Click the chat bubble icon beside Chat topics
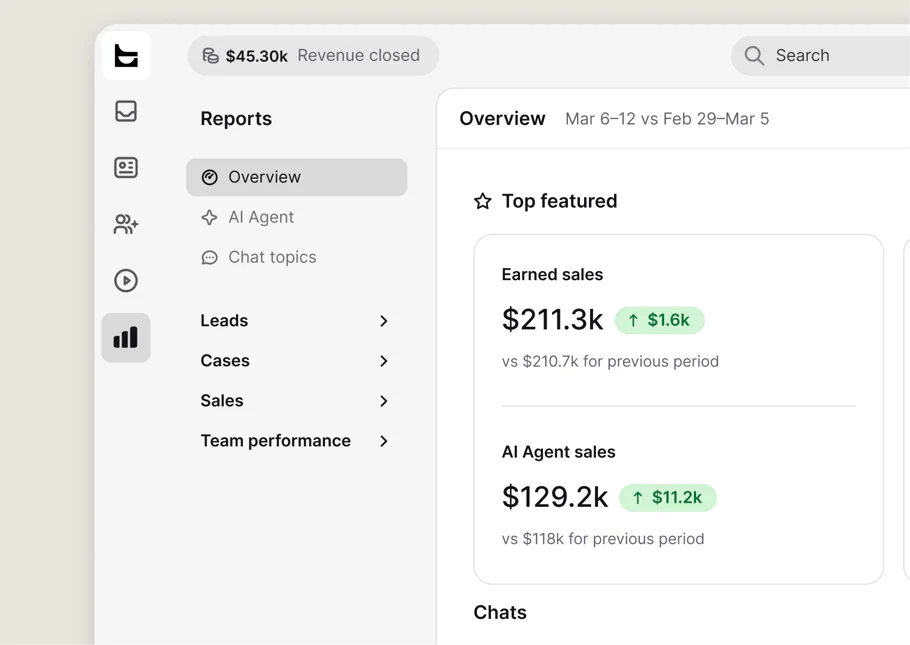Image resolution: width=910 pixels, height=645 pixels. point(210,257)
